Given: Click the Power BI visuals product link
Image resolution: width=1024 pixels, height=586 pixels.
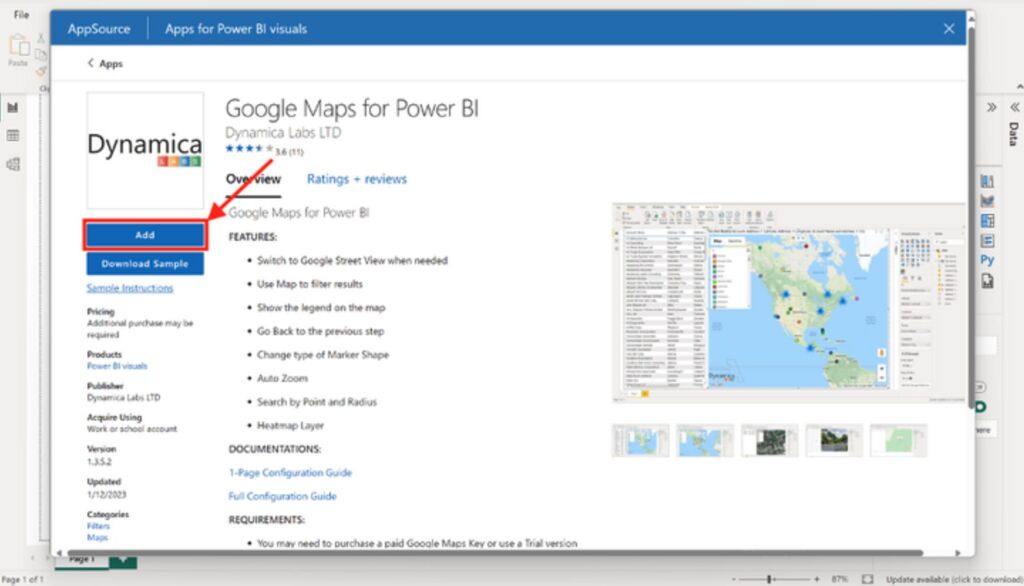Looking at the screenshot, I should pos(117,366).
